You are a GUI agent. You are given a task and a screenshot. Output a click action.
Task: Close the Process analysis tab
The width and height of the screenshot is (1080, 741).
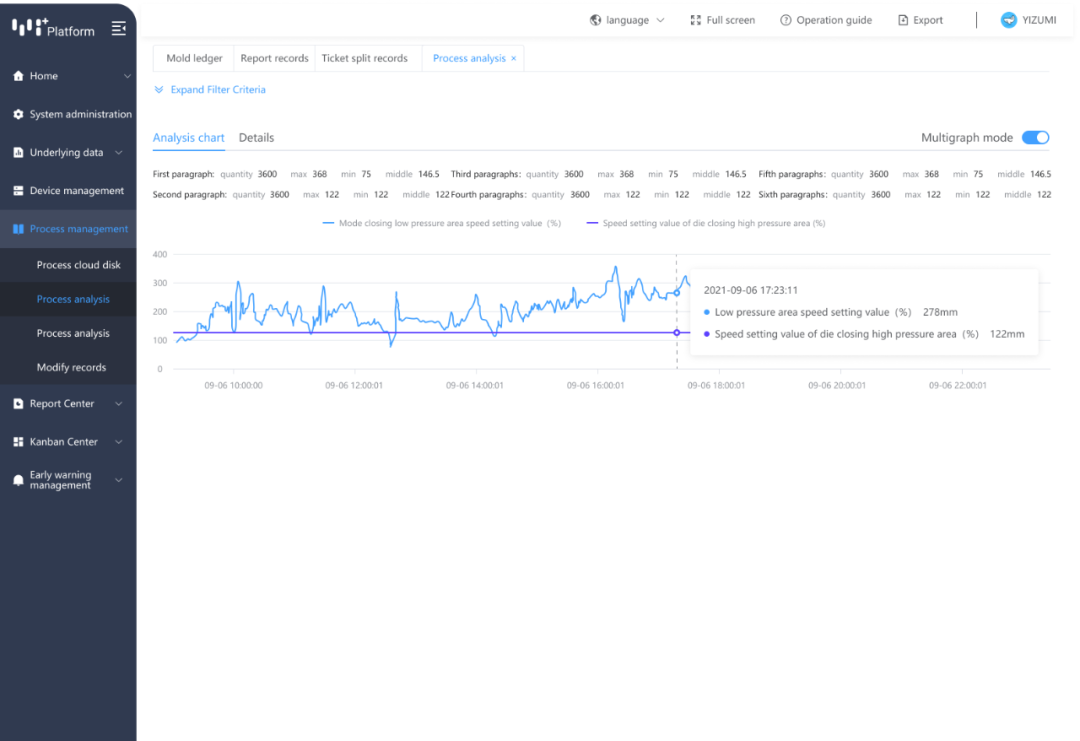pyautogui.click(x=514, y=59)
